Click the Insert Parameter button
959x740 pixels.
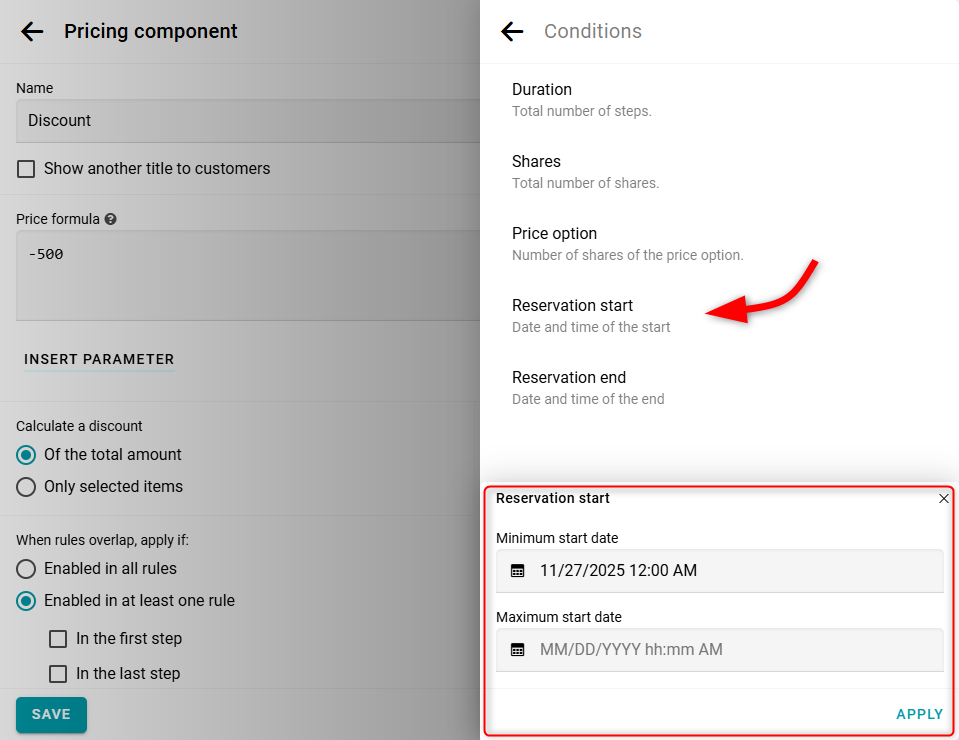coord(99,359)
